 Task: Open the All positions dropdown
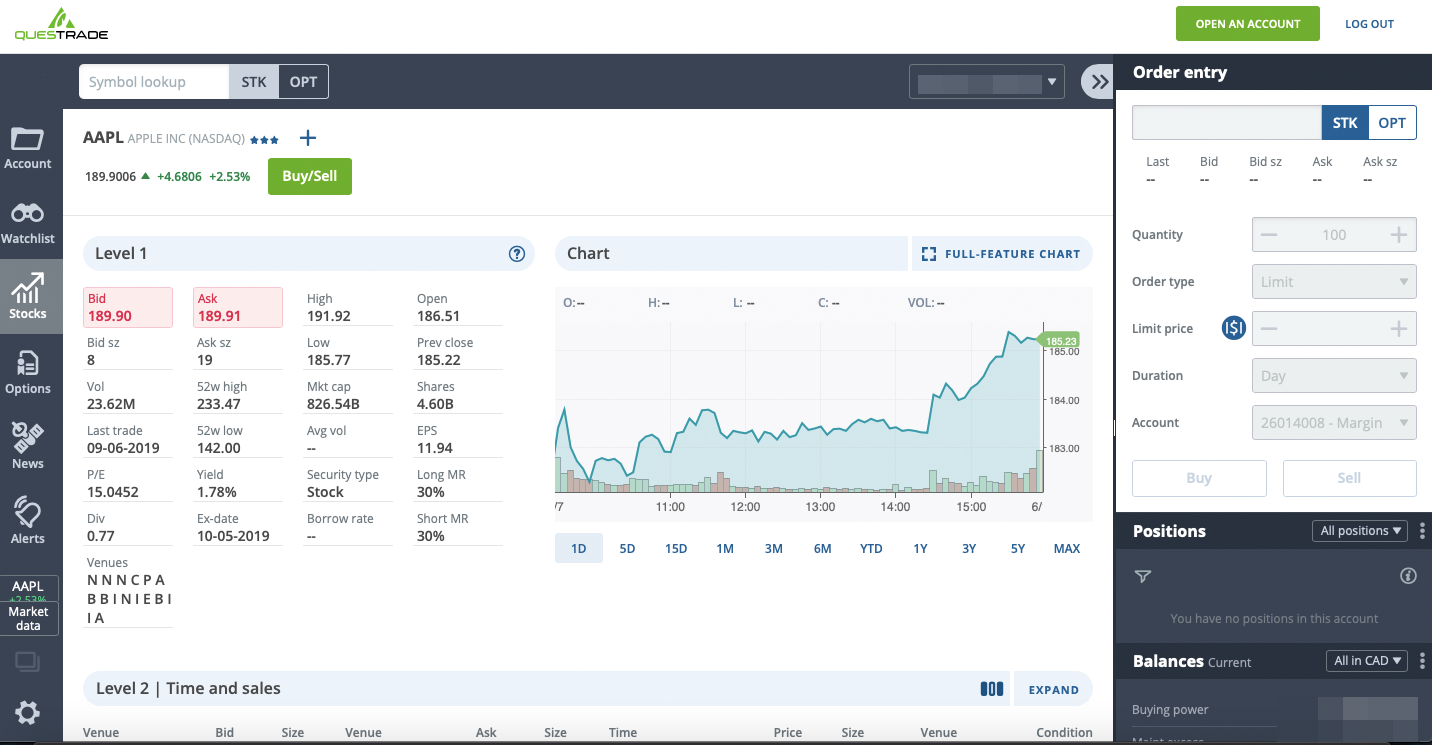tap(1360, 531)
